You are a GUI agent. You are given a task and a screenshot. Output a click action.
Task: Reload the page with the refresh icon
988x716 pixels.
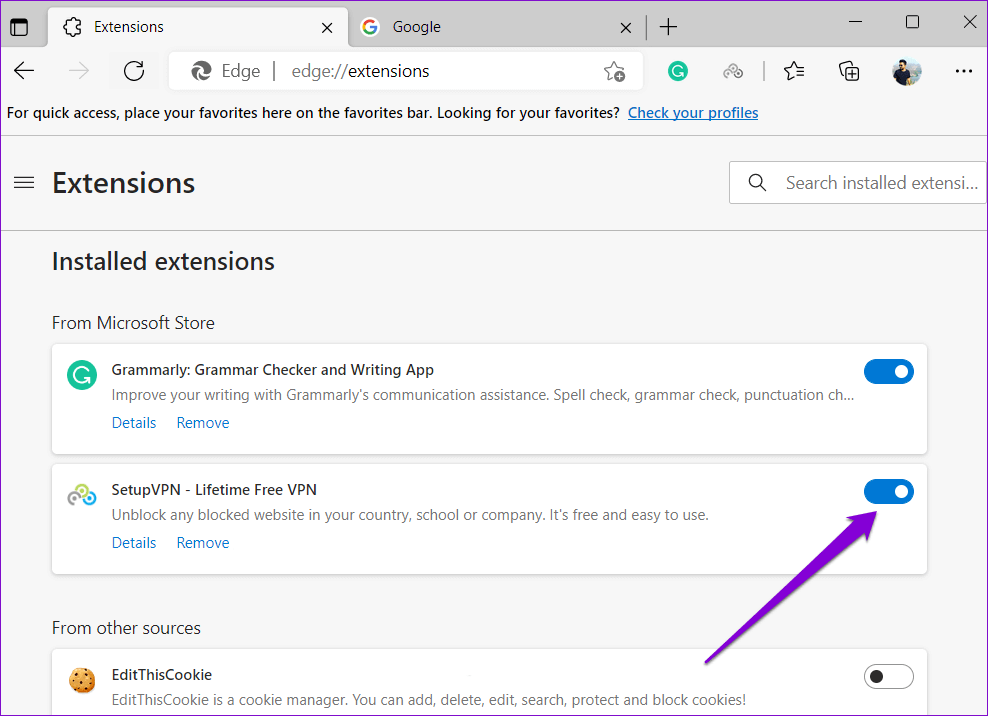[134, 71]
